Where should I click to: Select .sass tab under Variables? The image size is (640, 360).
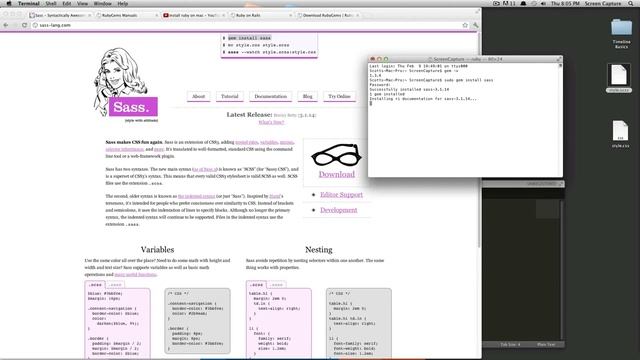click(116, 284)
